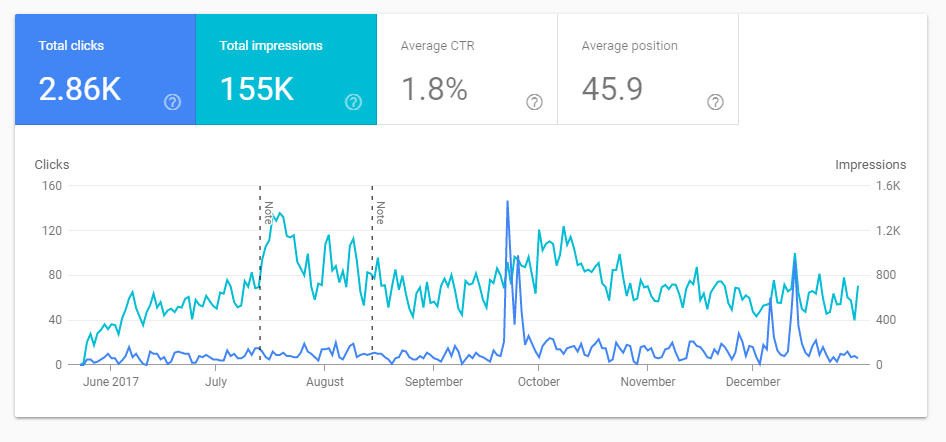This screenshot has width=946, height=442.
Task: Click the highest clicks spike before October
Action: click(508, 202)
